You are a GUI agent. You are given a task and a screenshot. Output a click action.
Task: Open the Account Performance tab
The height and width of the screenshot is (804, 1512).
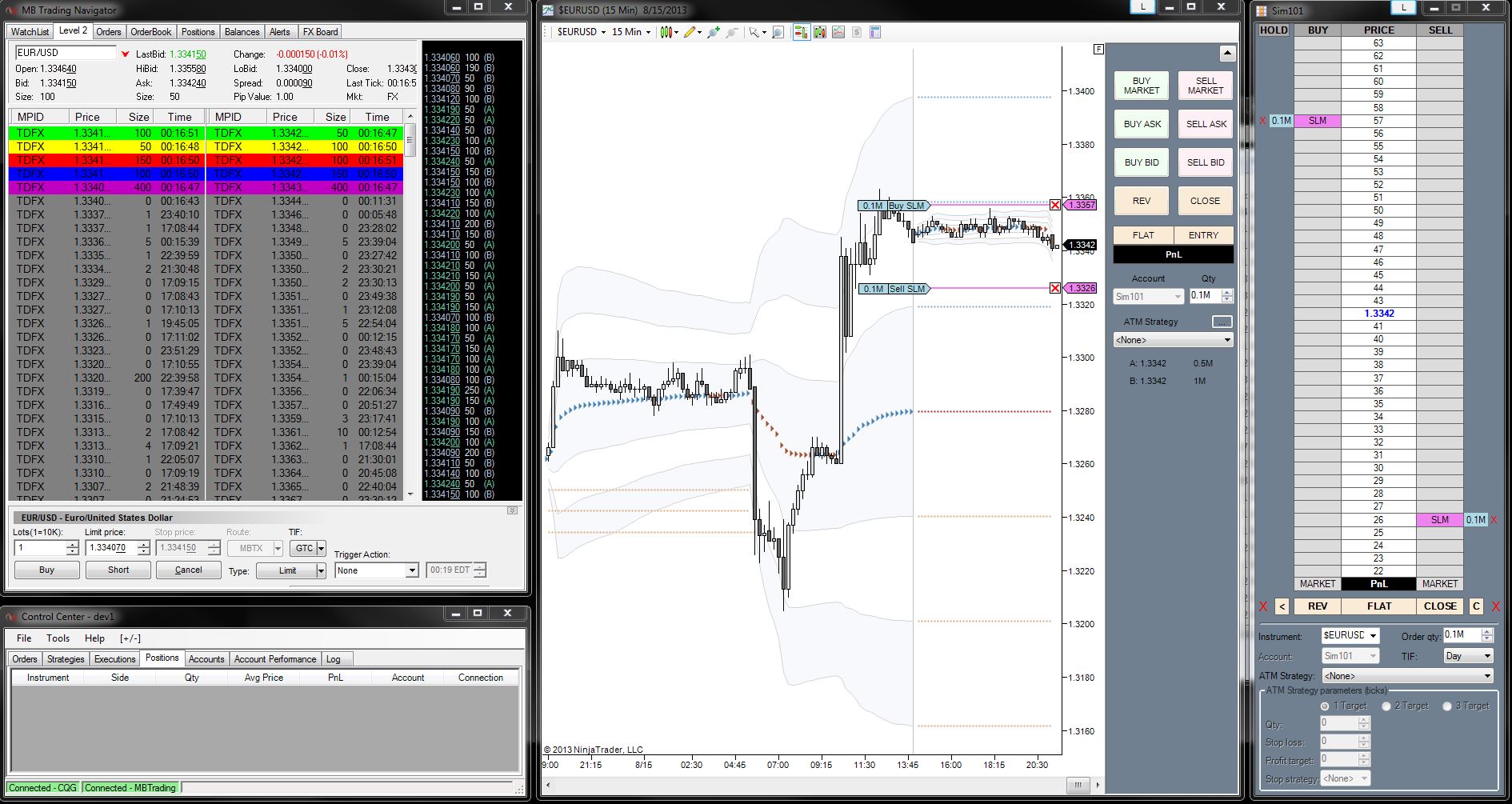click(275, 659)
